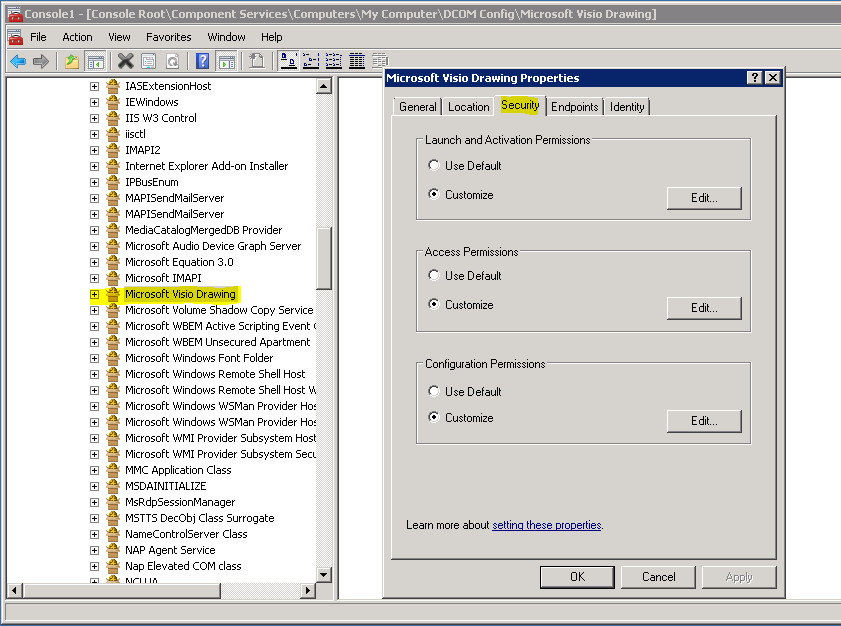This screenshot has width=841, height=626.
Task: Select Microsoft Equation 3.0 in tree
Action: tap(179, 262)
